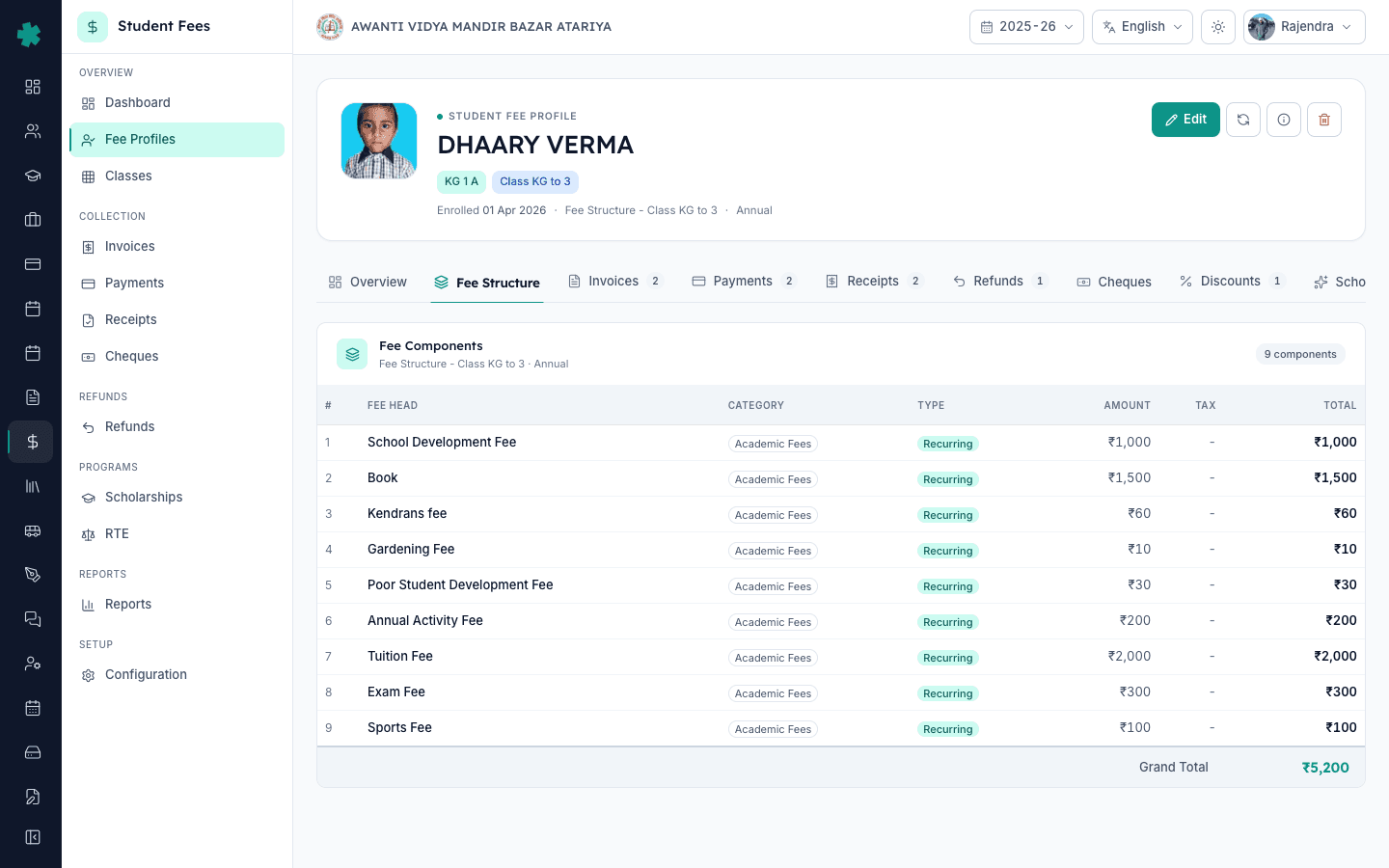The height and width of the screenshot is (868, 1389).
Task: Open Configuration in sidebar
Action: point(177,675)
